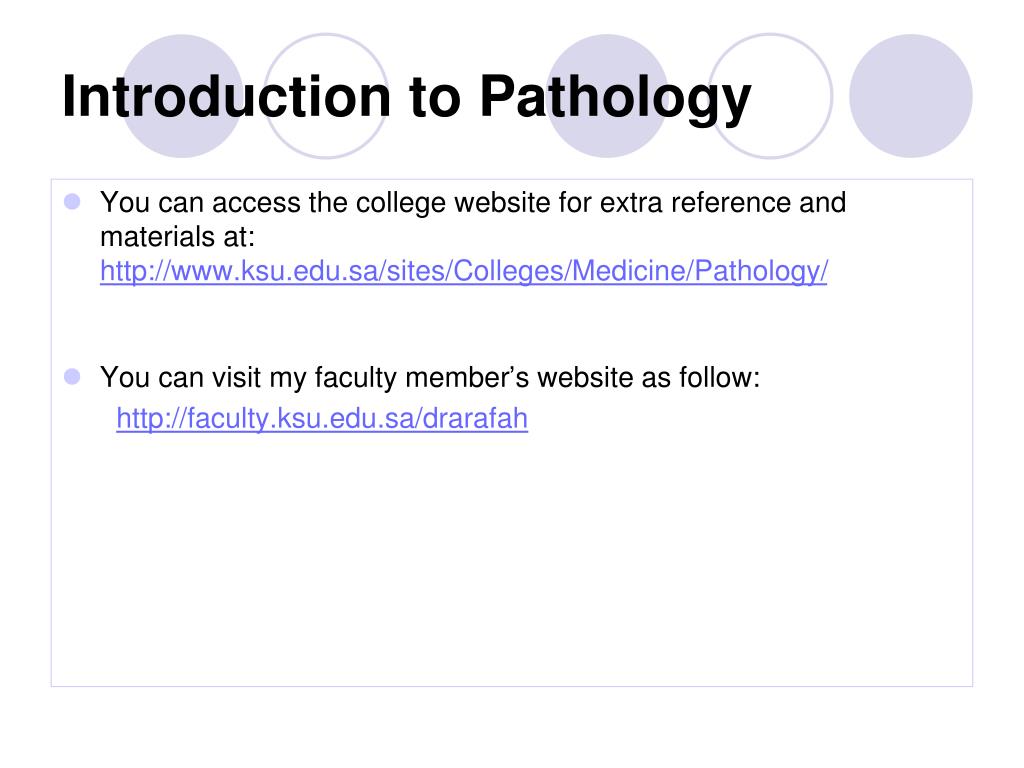Click the outlined circle behind "to" in title
This screenshot has height=768, width=1024.
coord(327,96)
